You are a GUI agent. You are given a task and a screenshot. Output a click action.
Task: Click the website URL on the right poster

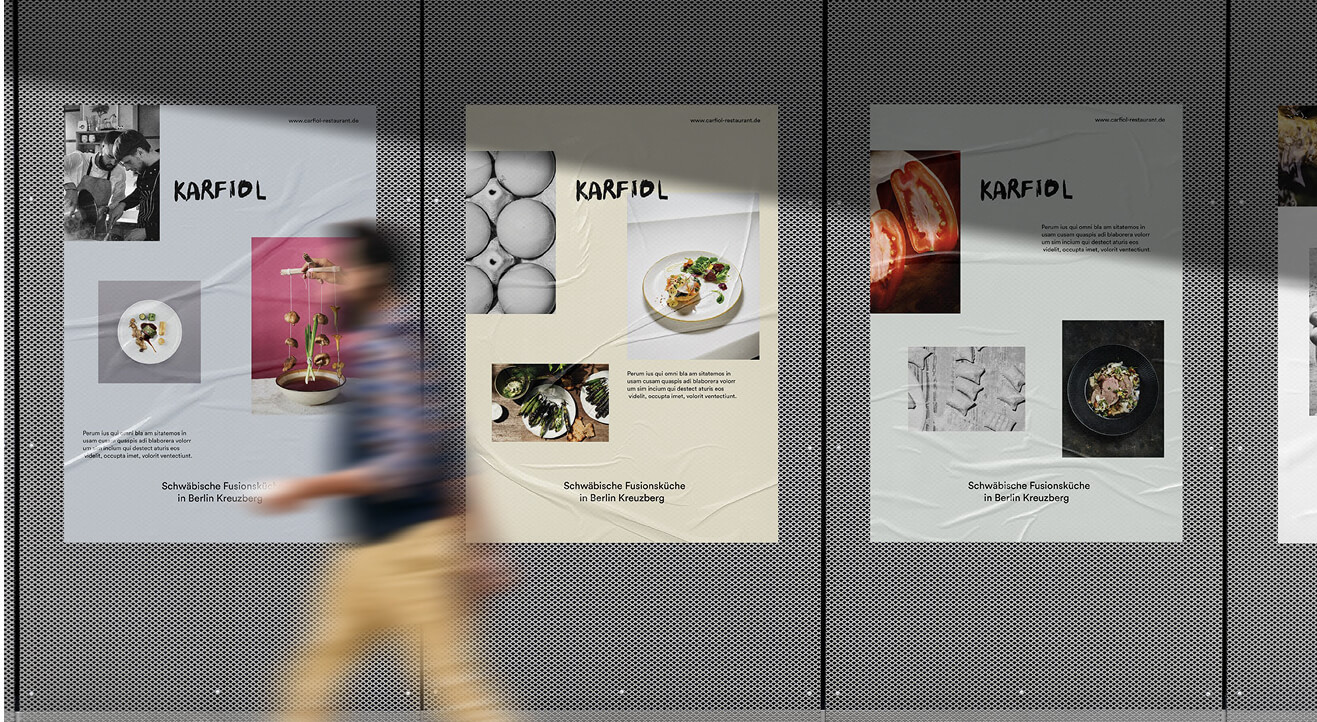click(x=1129, y=120)
